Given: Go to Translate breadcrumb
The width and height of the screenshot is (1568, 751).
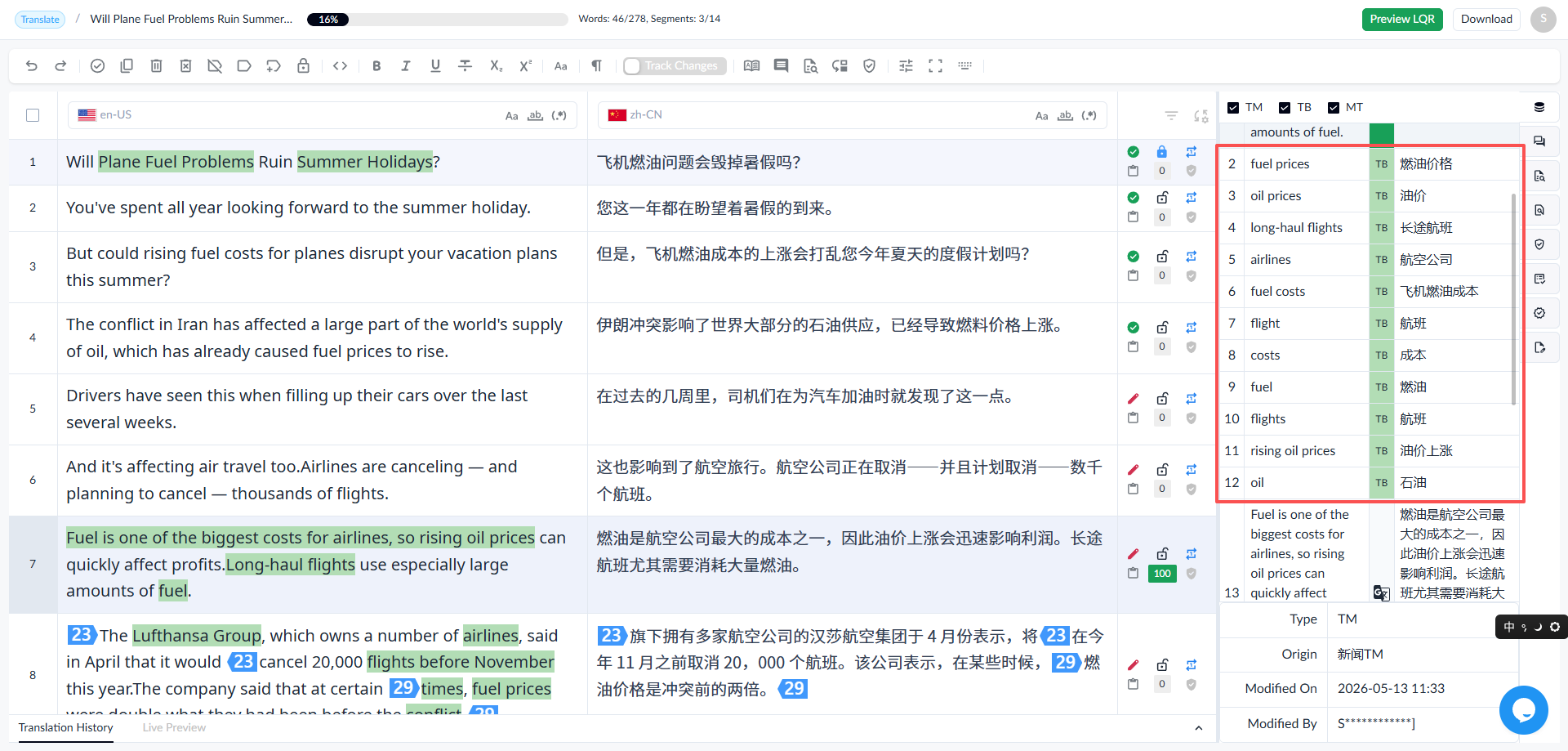Looking at the screenshot, I should [40, 20].
